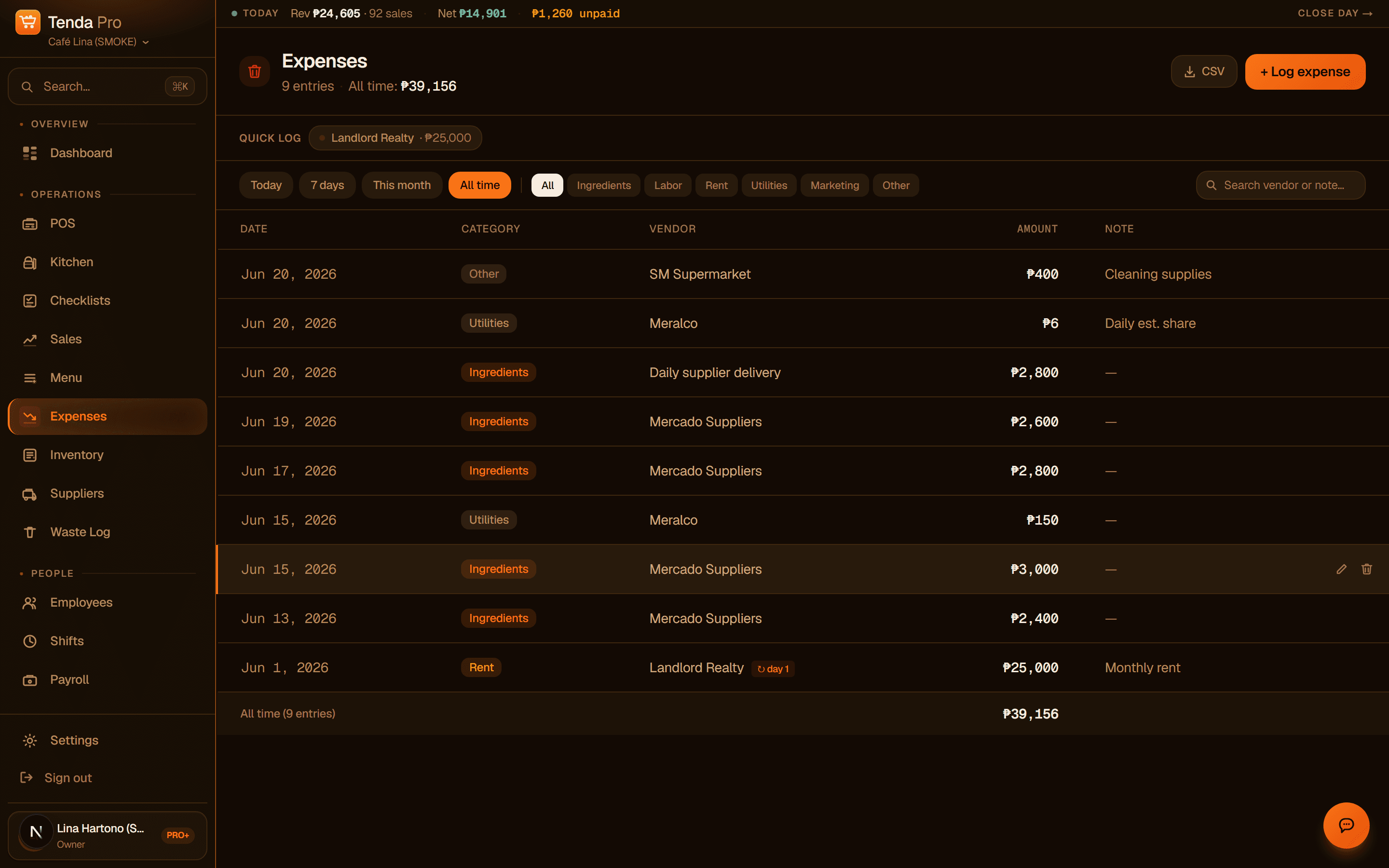Click the SM Supermarket vendor cell
This screenshot has width=1389, height=868.
(700, 274)
